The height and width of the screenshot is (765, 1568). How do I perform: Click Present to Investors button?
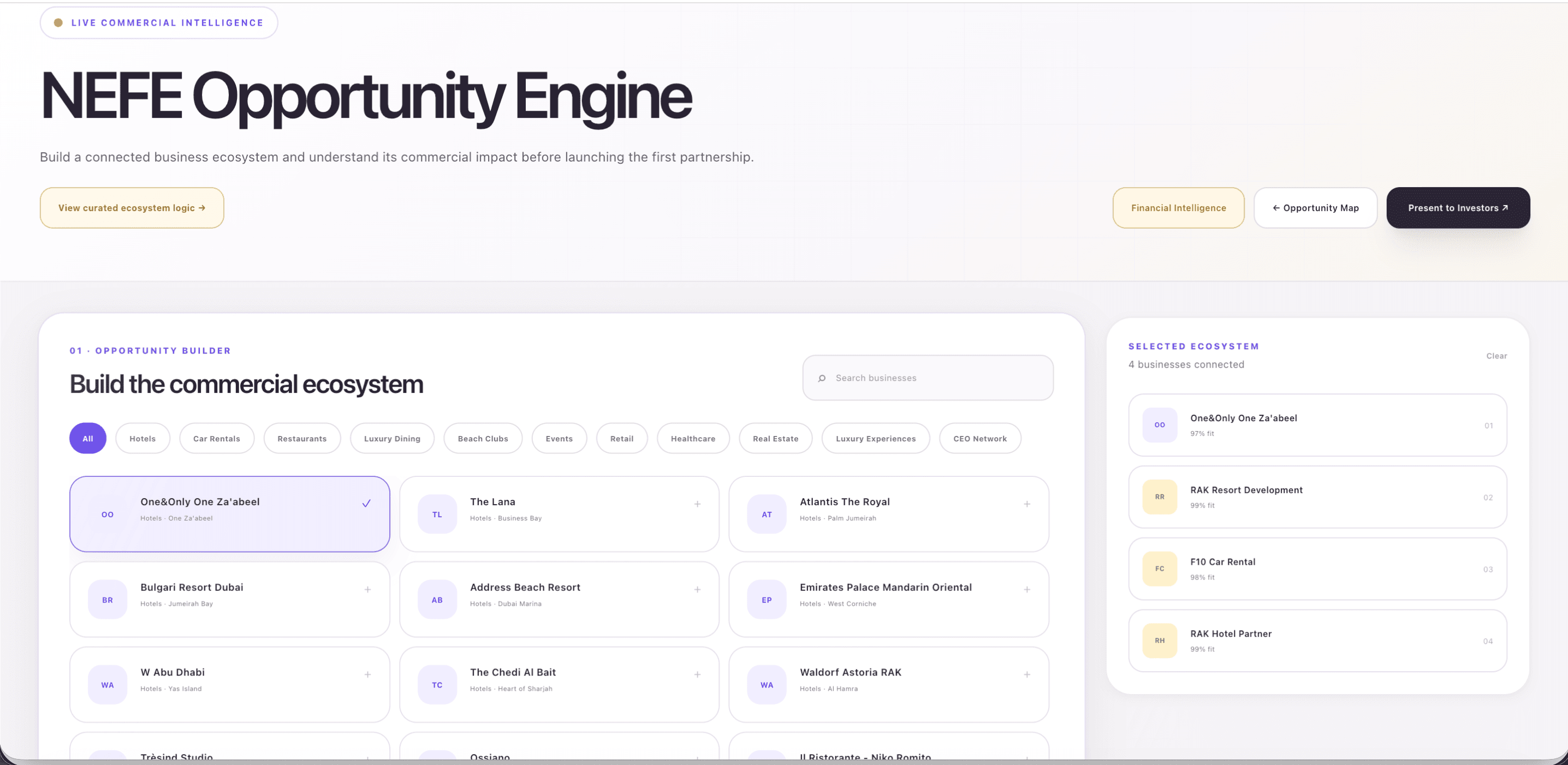[x=1458, y=208]
